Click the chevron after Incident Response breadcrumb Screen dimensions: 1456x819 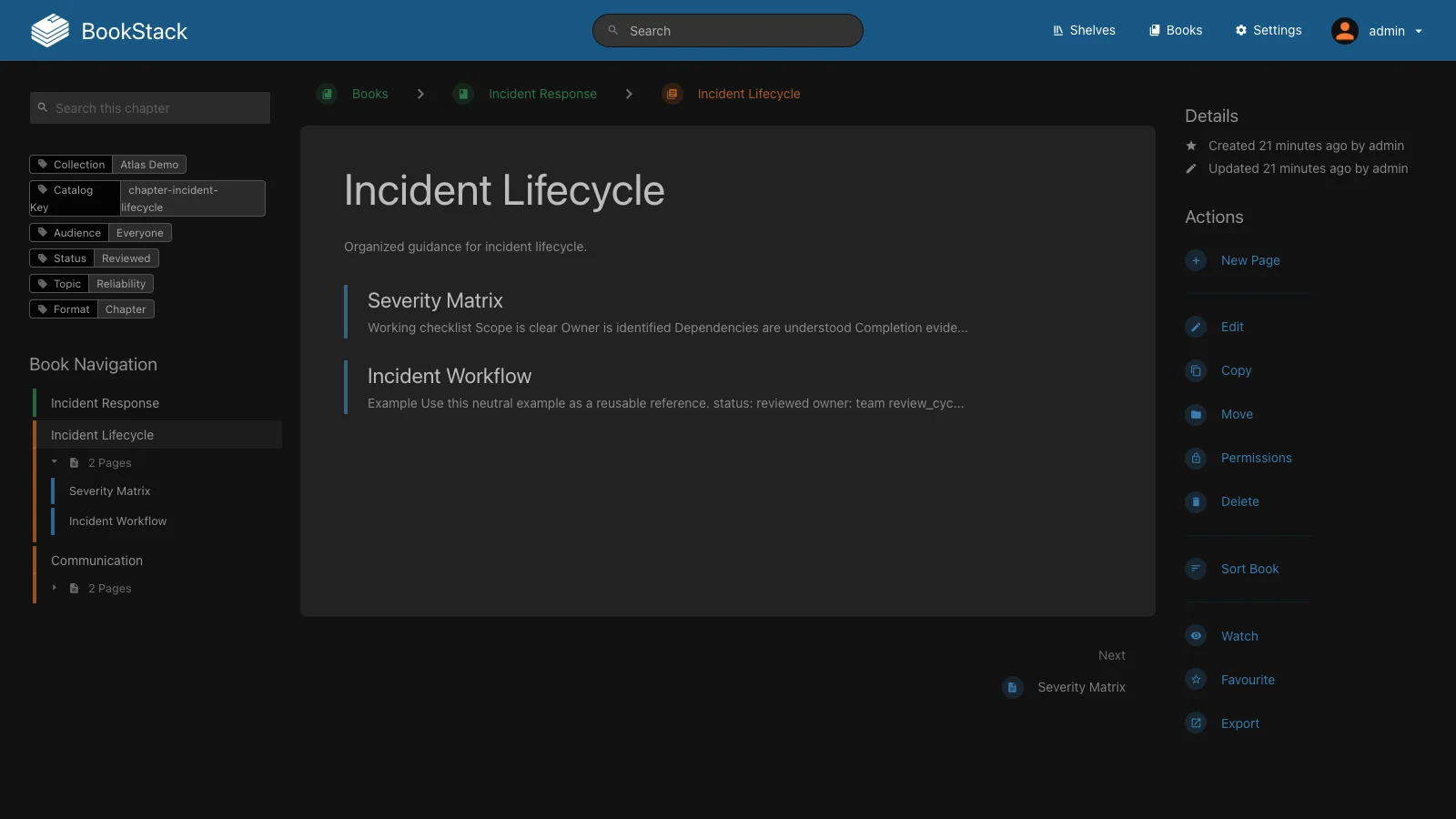pyautogui.click(x=629, y=94)
